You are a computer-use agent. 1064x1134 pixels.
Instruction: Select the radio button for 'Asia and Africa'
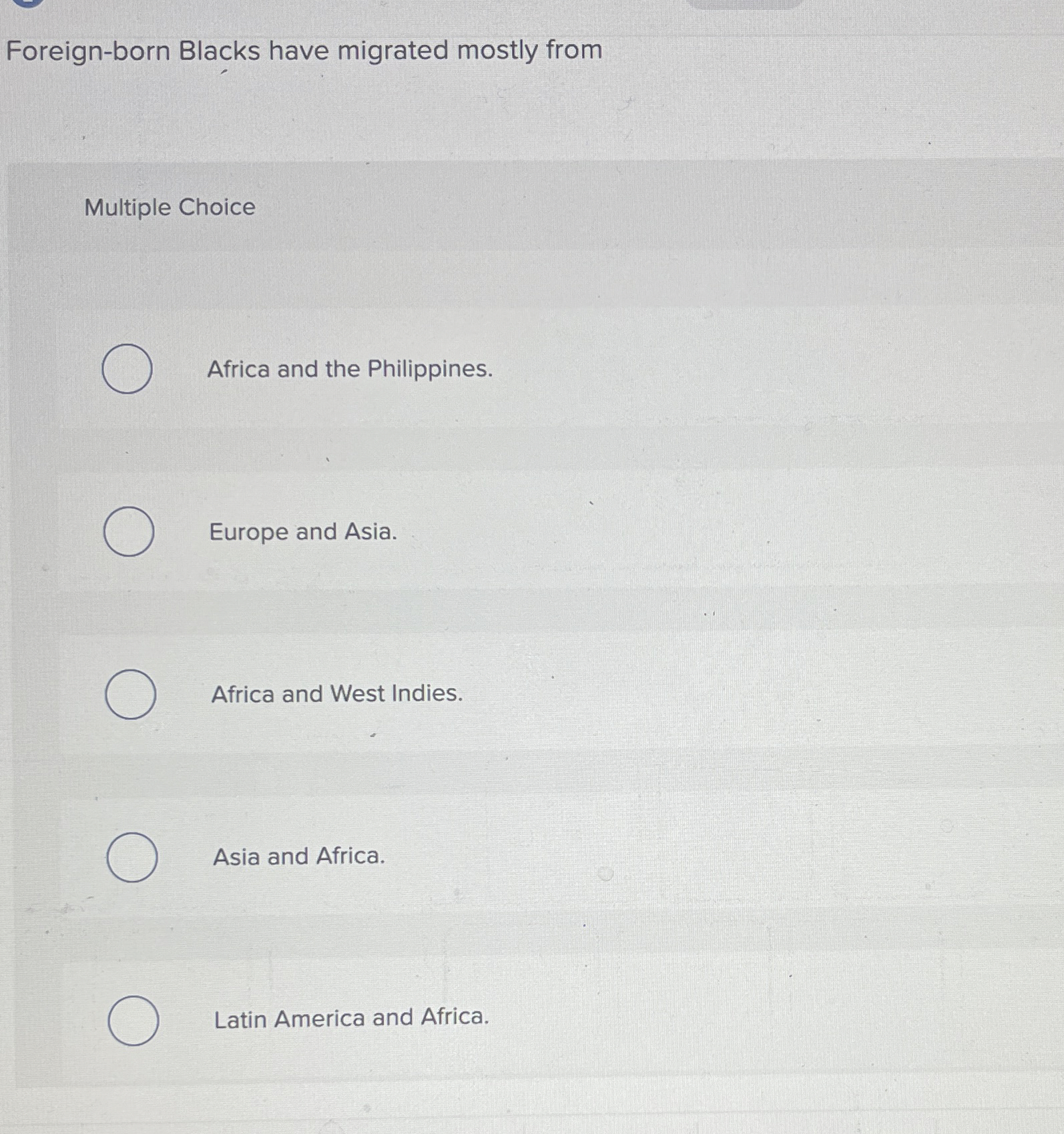[x=131, y=857]
